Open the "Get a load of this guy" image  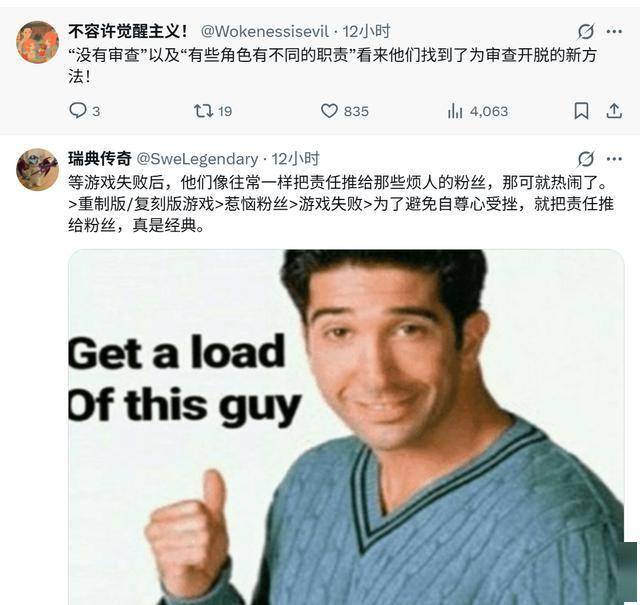pos(346,427)
